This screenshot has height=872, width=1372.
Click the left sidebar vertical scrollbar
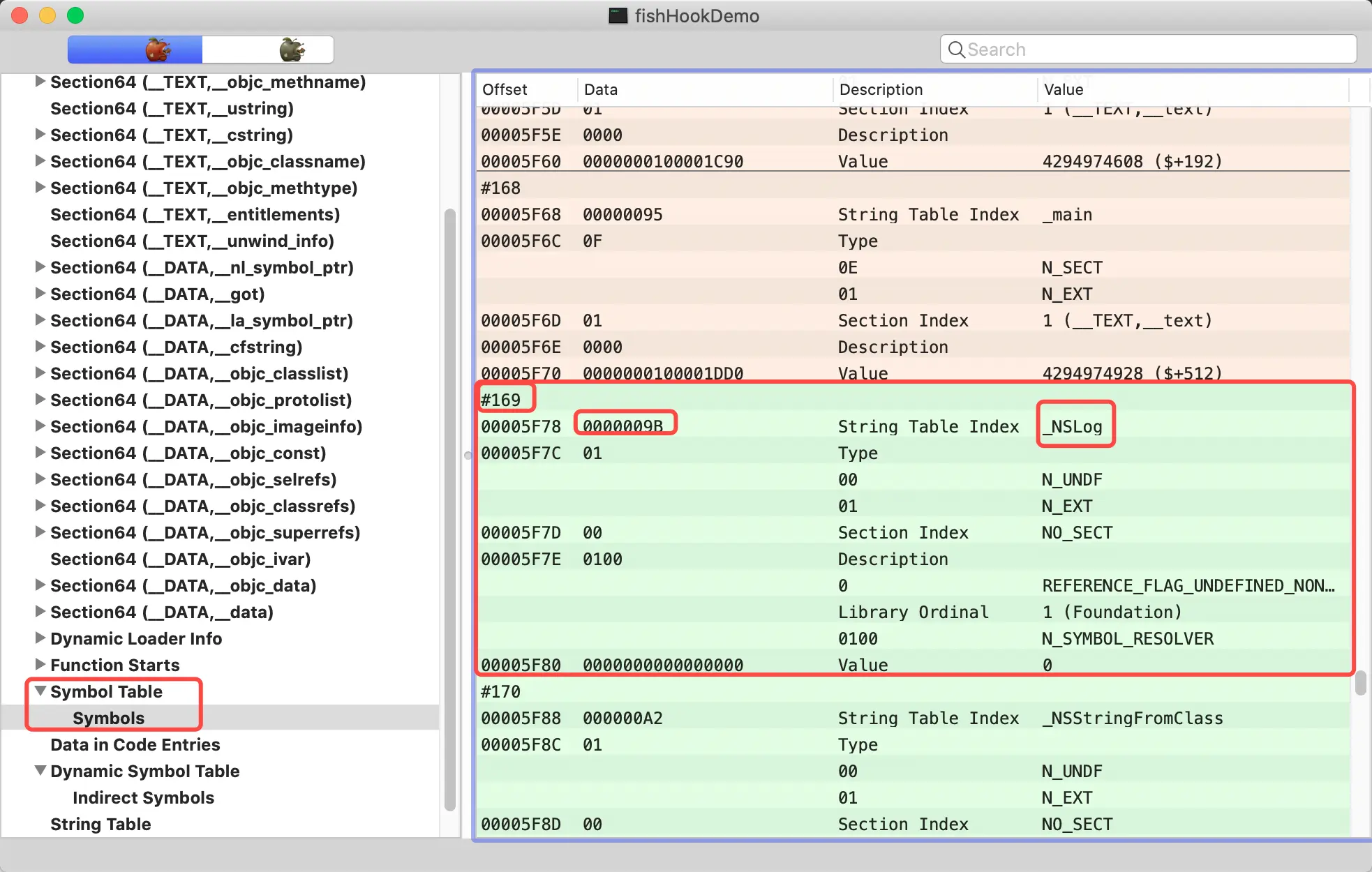[450, 509]
